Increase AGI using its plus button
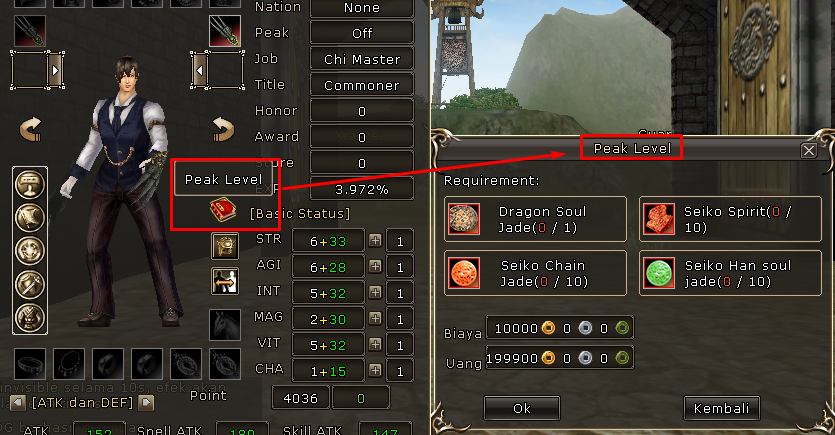Screen dimensions: 835x435 (x=375, y=267)
